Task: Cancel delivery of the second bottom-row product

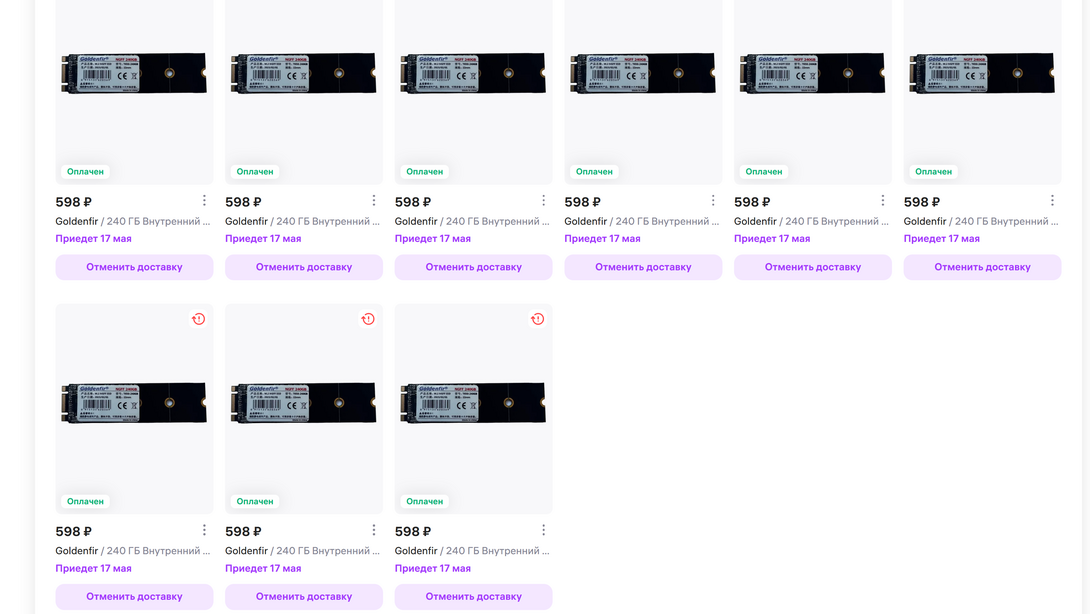Action: point(304,597)
